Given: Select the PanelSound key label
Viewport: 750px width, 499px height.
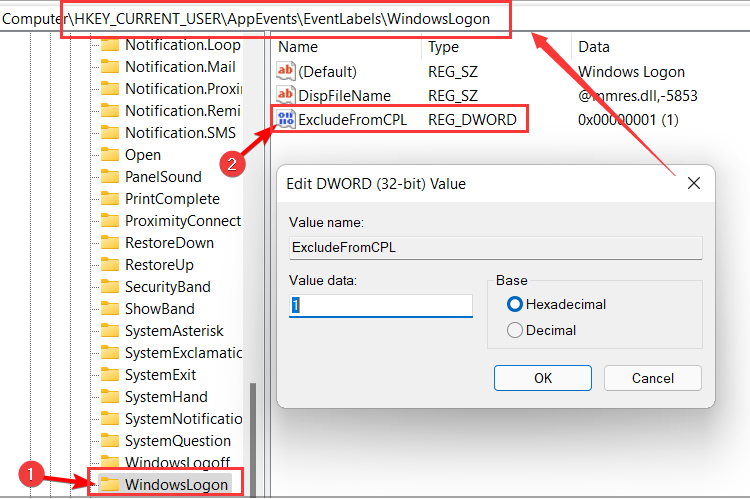Looking at the screenshot, I should pyautogui.click(x=163, y=177).
